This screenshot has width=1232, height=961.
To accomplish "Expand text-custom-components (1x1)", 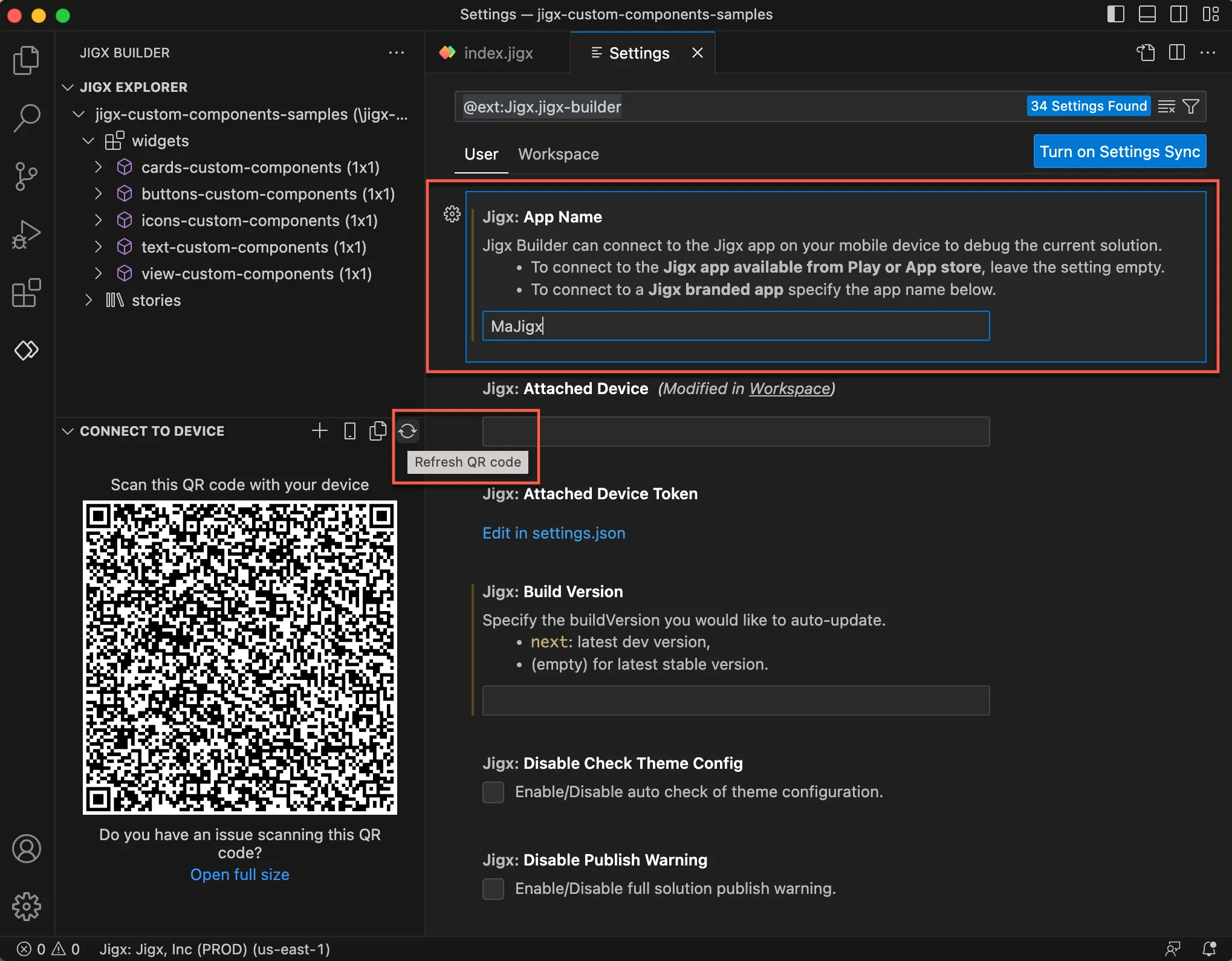I will [x=99, y=247].
